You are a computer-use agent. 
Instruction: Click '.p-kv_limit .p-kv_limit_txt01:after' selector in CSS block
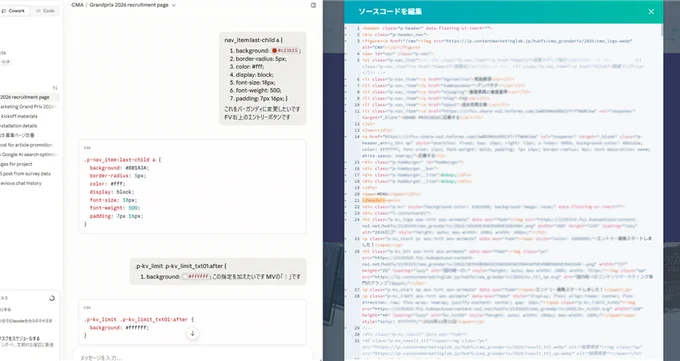[x=136, y=319]
